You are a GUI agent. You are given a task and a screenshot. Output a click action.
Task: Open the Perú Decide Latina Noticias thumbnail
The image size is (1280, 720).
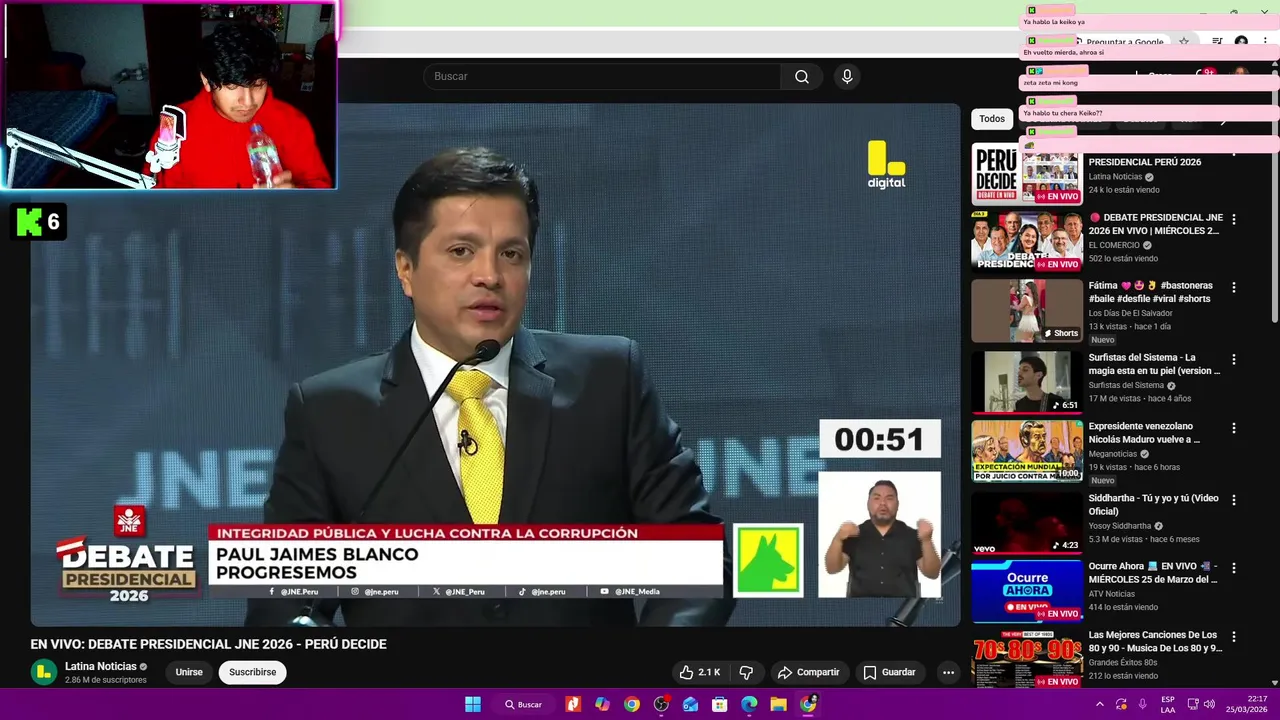pos(1027,174)
